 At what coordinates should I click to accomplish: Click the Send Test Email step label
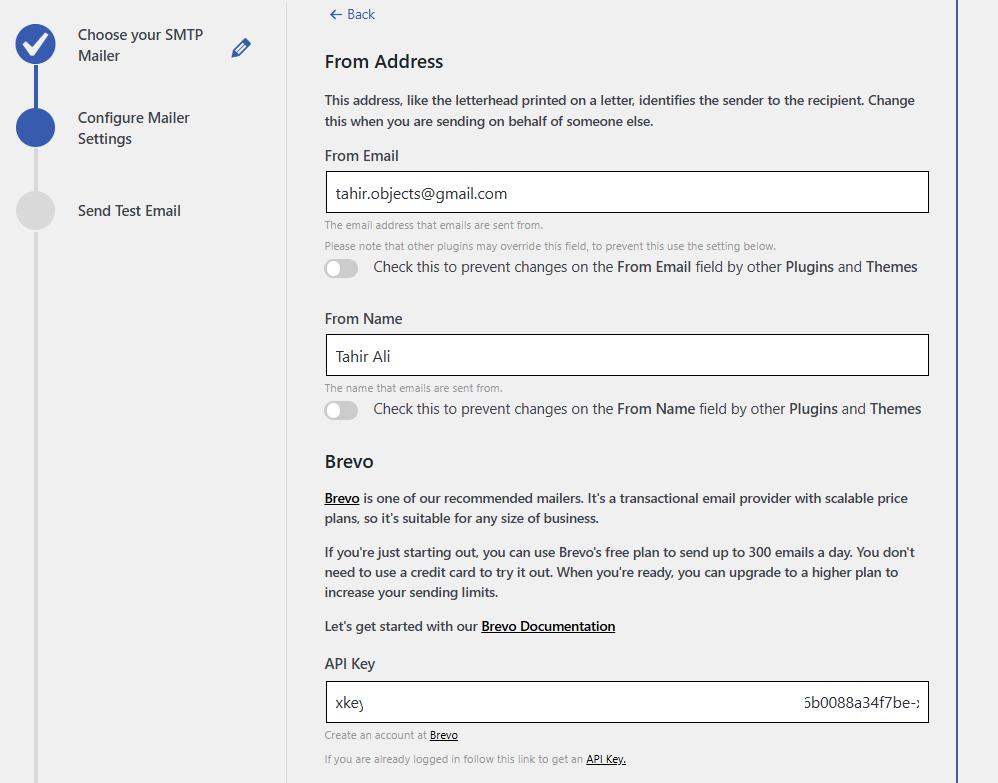coord(129,210)
